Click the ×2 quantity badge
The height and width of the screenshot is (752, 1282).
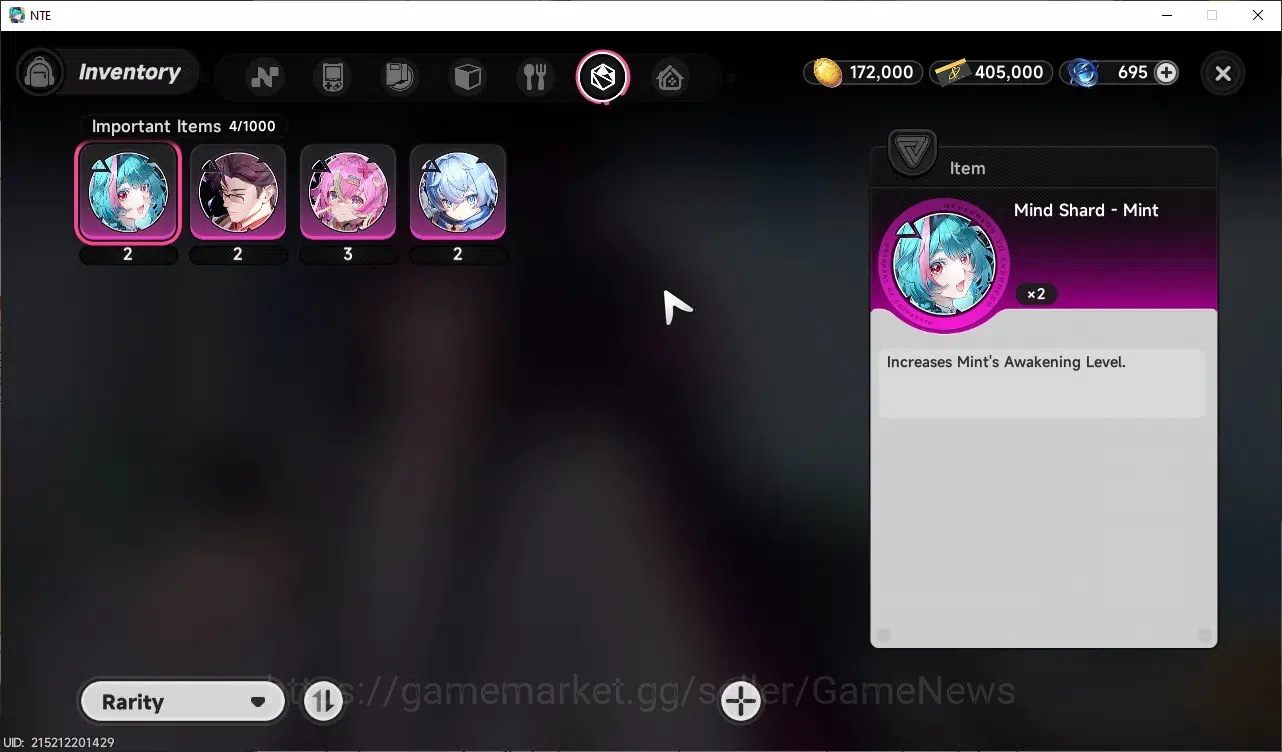(x=1036, y=294)
